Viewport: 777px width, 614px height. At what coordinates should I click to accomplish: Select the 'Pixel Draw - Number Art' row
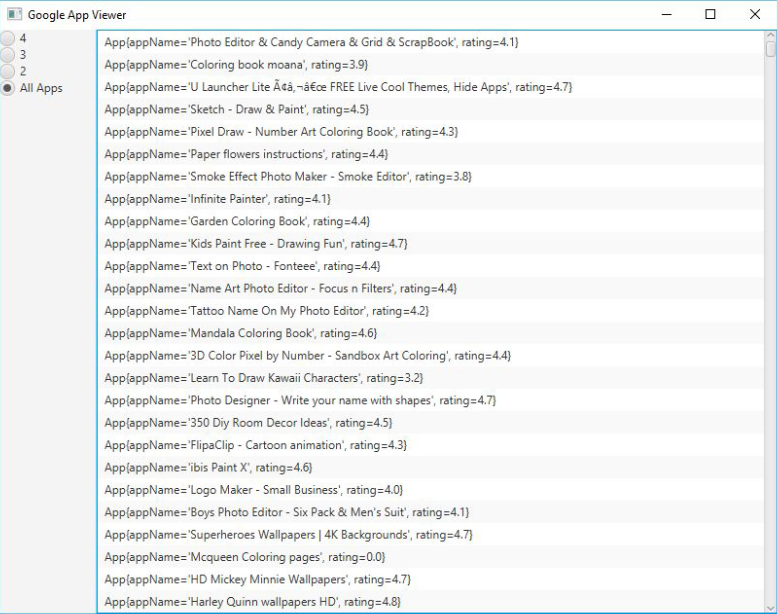[431, 132]
